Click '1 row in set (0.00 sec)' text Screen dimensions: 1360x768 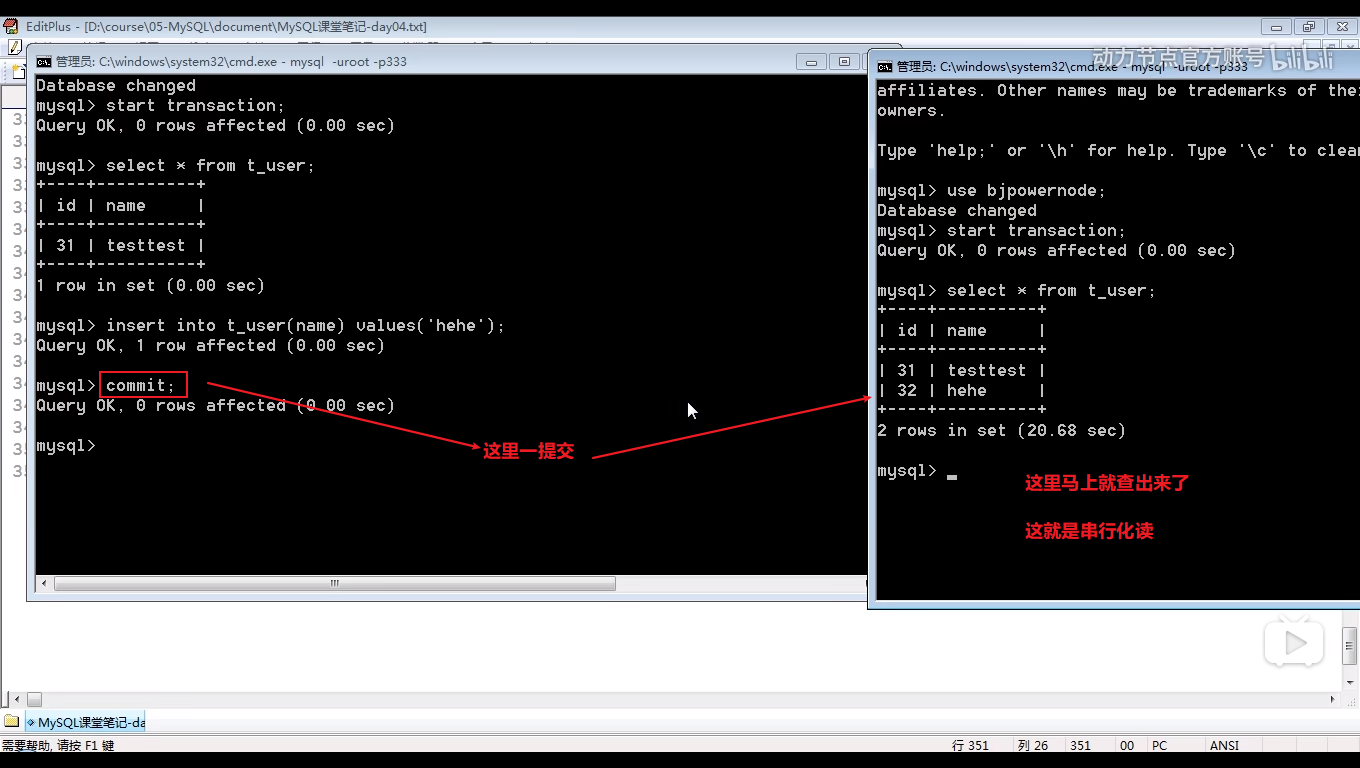tap(150, 286)
